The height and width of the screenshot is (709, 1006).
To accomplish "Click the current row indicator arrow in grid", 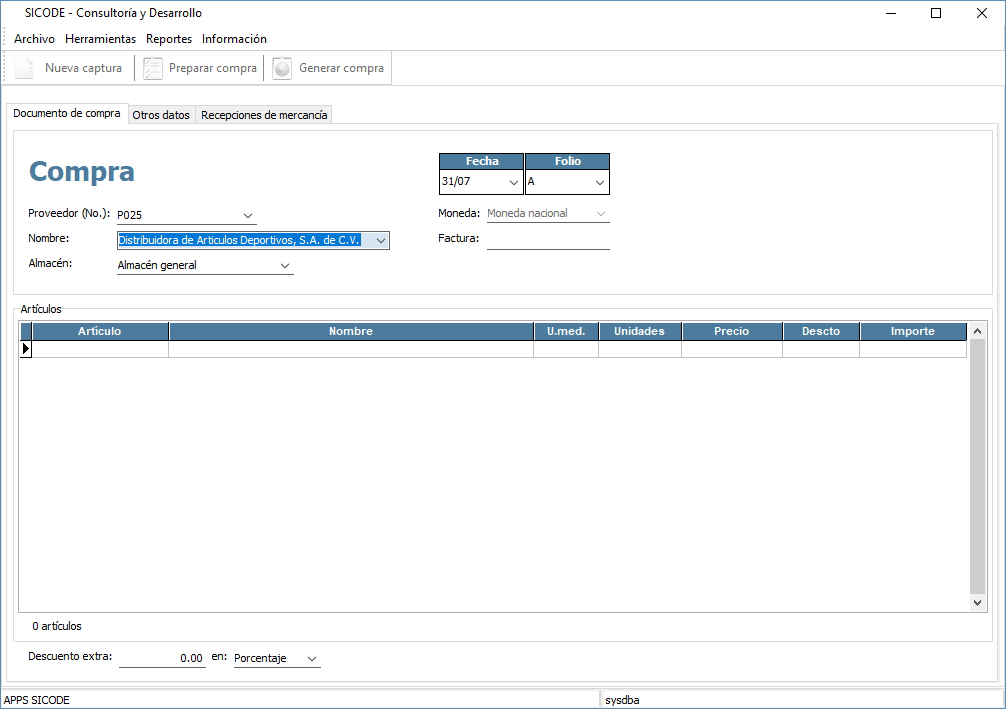I will click(26, 349).
